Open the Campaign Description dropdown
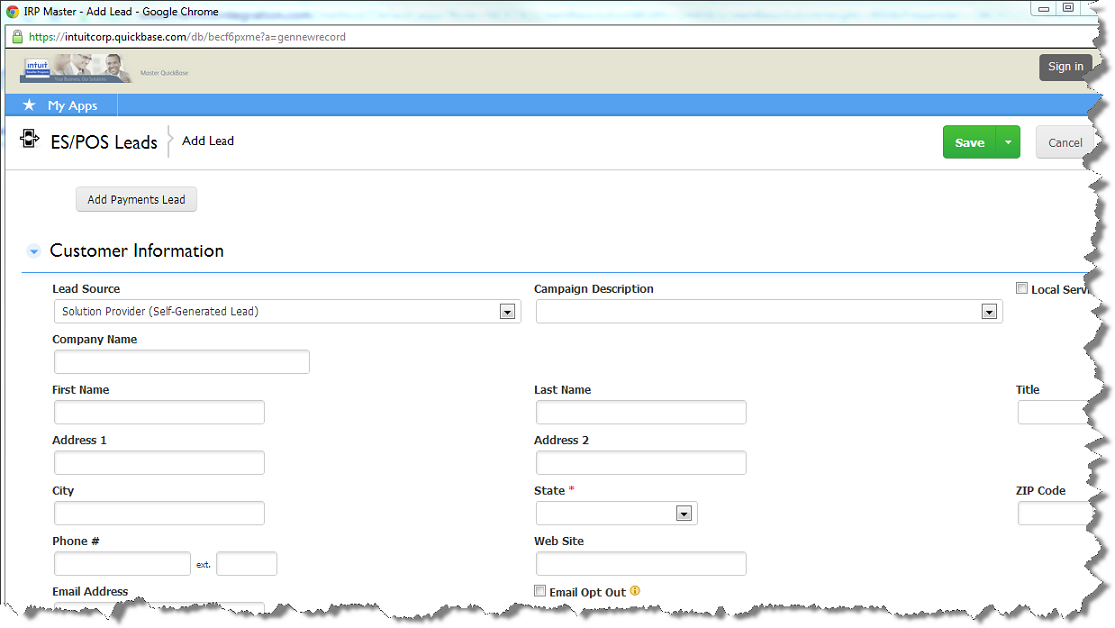 pos(989,312)
